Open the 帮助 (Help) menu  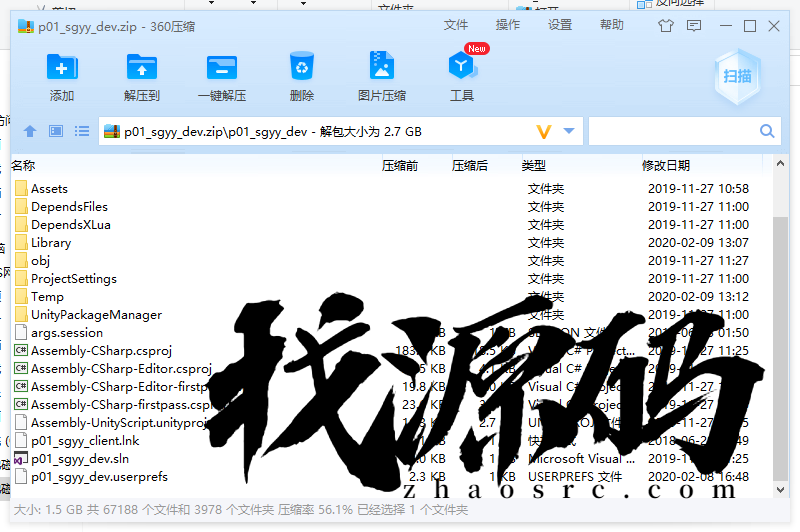(x=612, y=25)
